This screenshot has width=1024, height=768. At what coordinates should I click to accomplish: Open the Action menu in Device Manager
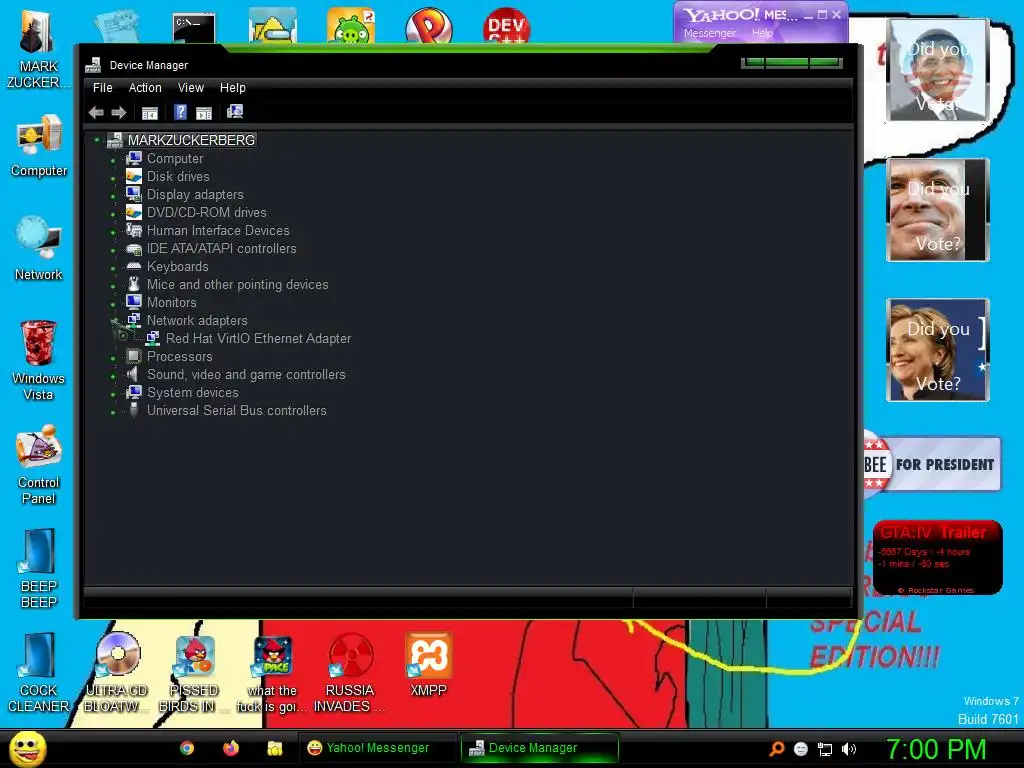(x=145, y=88)
